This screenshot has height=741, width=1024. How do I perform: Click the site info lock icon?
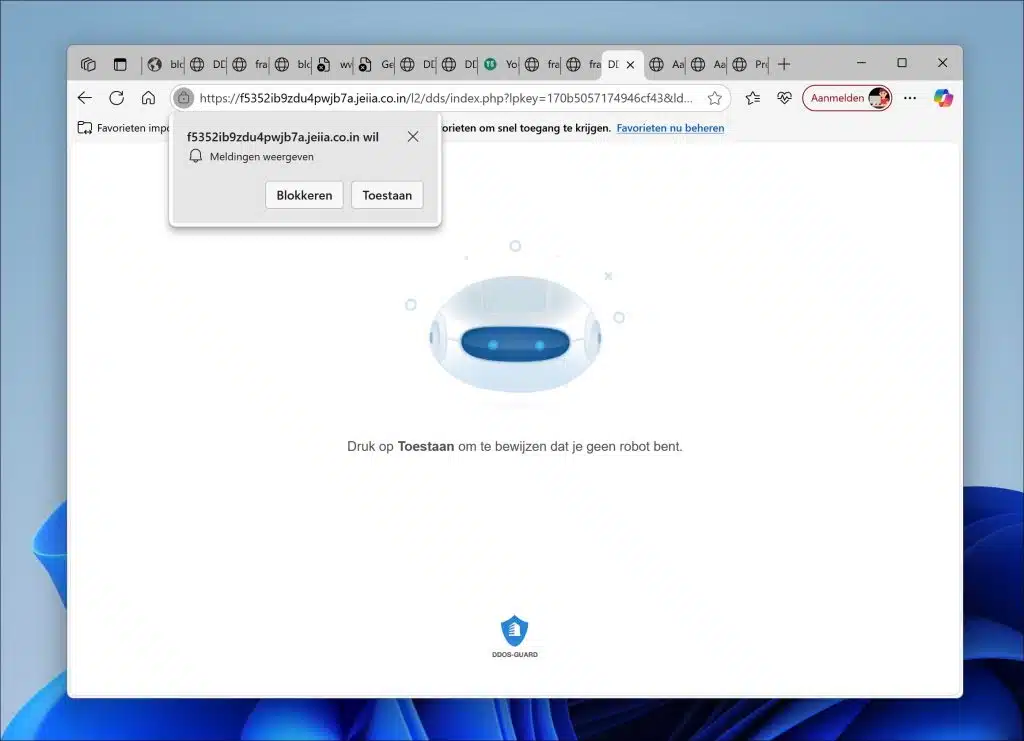(x=183, y=98)
